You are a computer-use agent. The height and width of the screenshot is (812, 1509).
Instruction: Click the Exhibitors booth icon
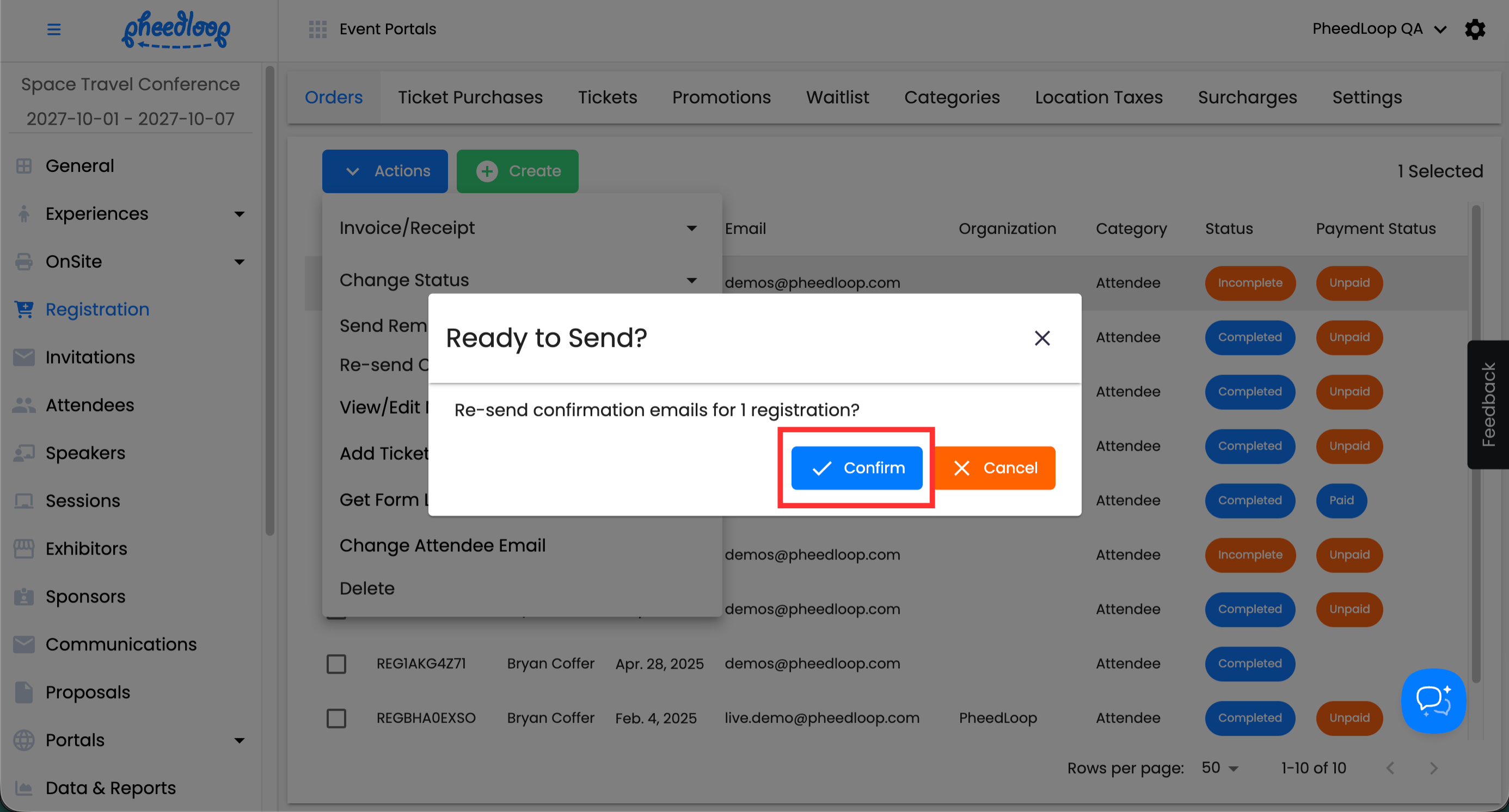(x=24, y=549)
